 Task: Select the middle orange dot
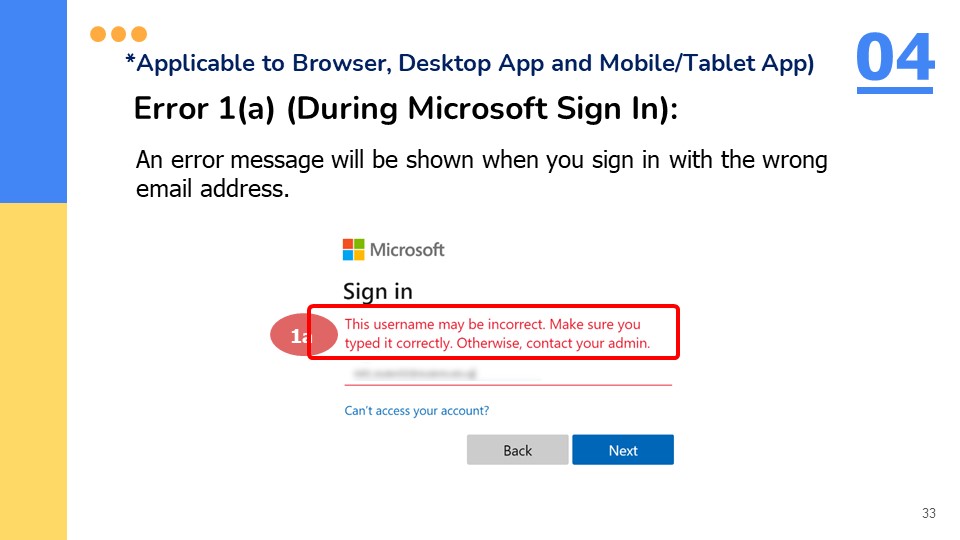[119, 34]
